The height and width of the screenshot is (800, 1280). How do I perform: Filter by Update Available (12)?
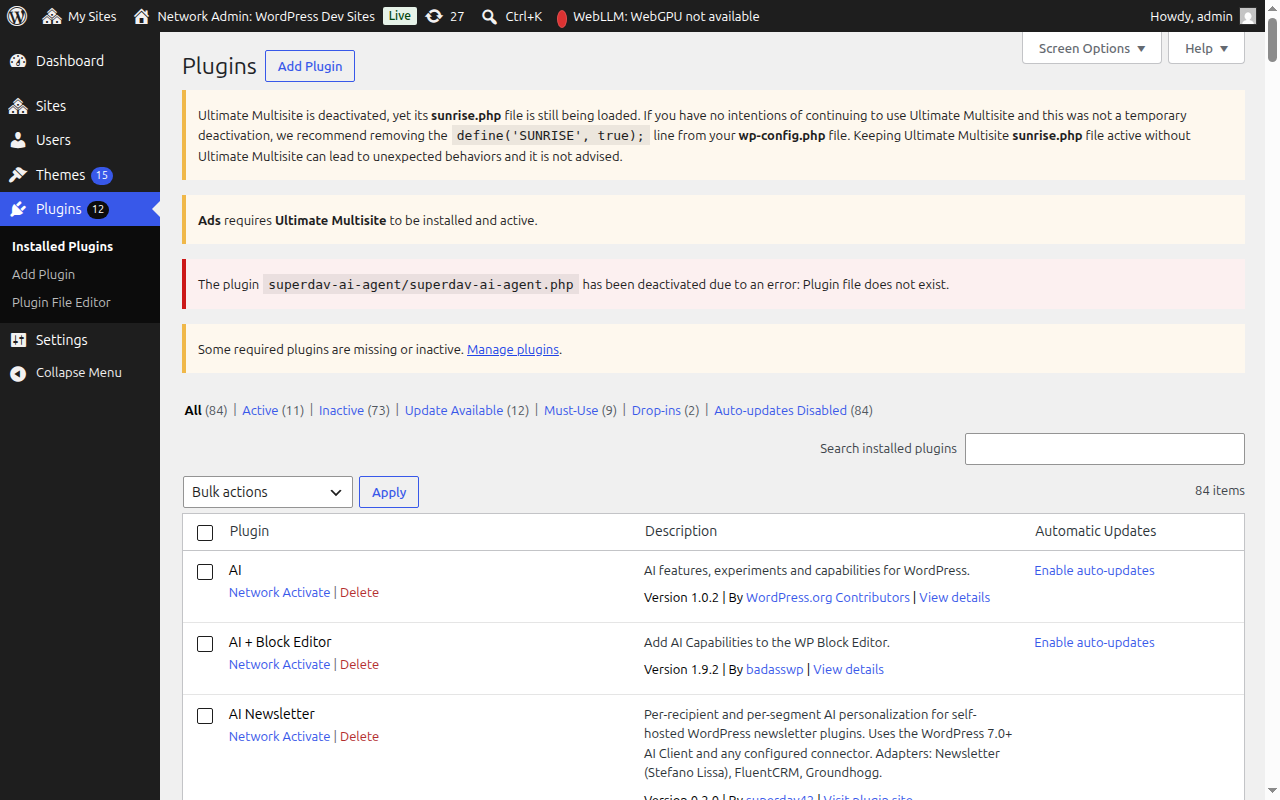click(467, 410)
